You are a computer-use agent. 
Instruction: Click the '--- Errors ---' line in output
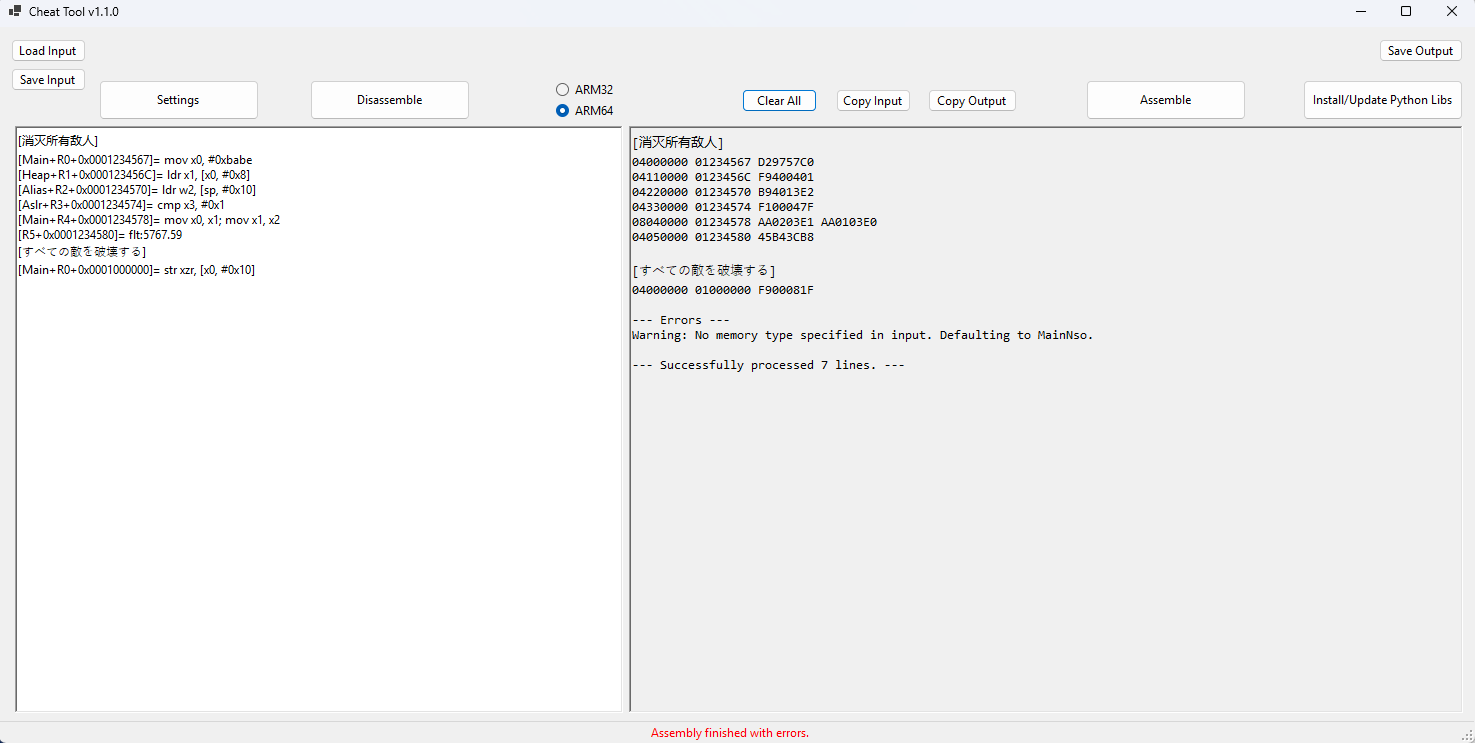coord(681,320)
